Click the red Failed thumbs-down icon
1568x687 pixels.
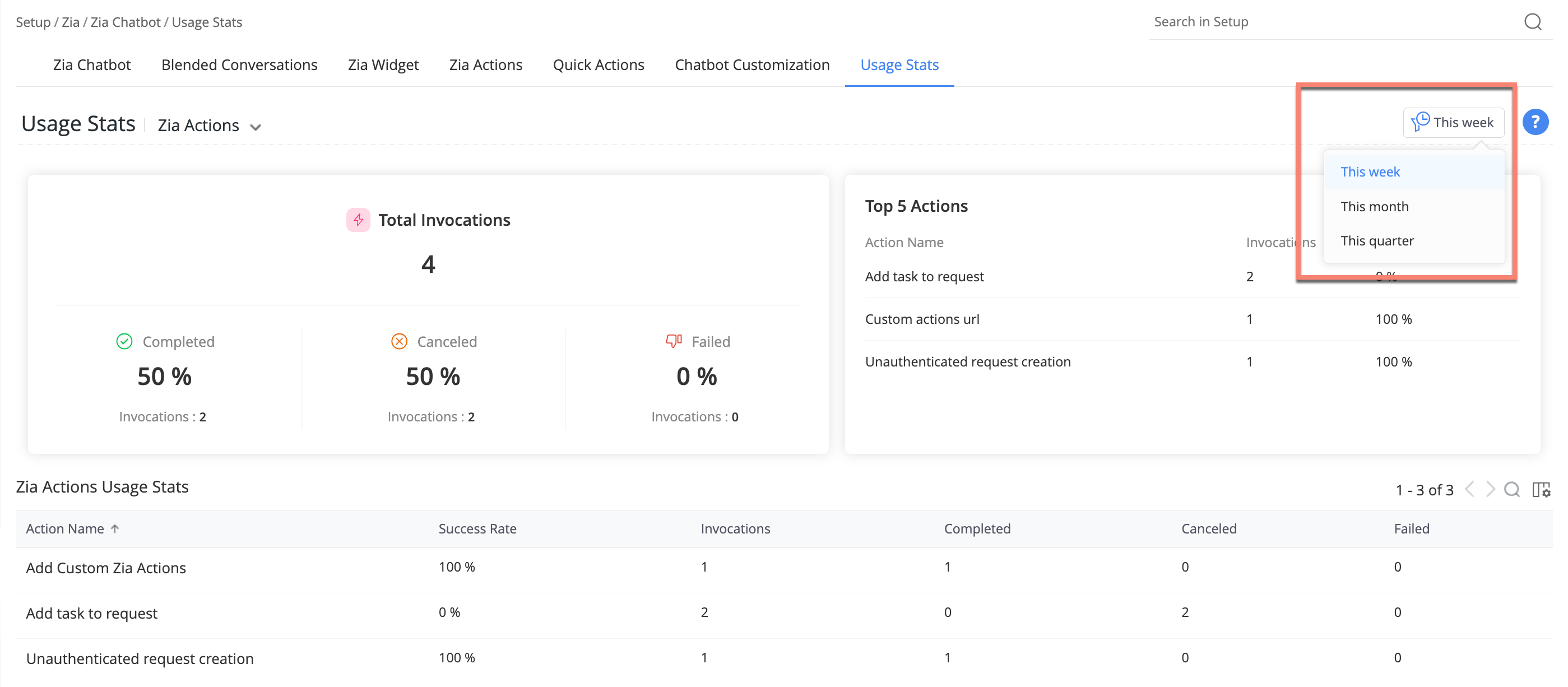tap(673, 341)
